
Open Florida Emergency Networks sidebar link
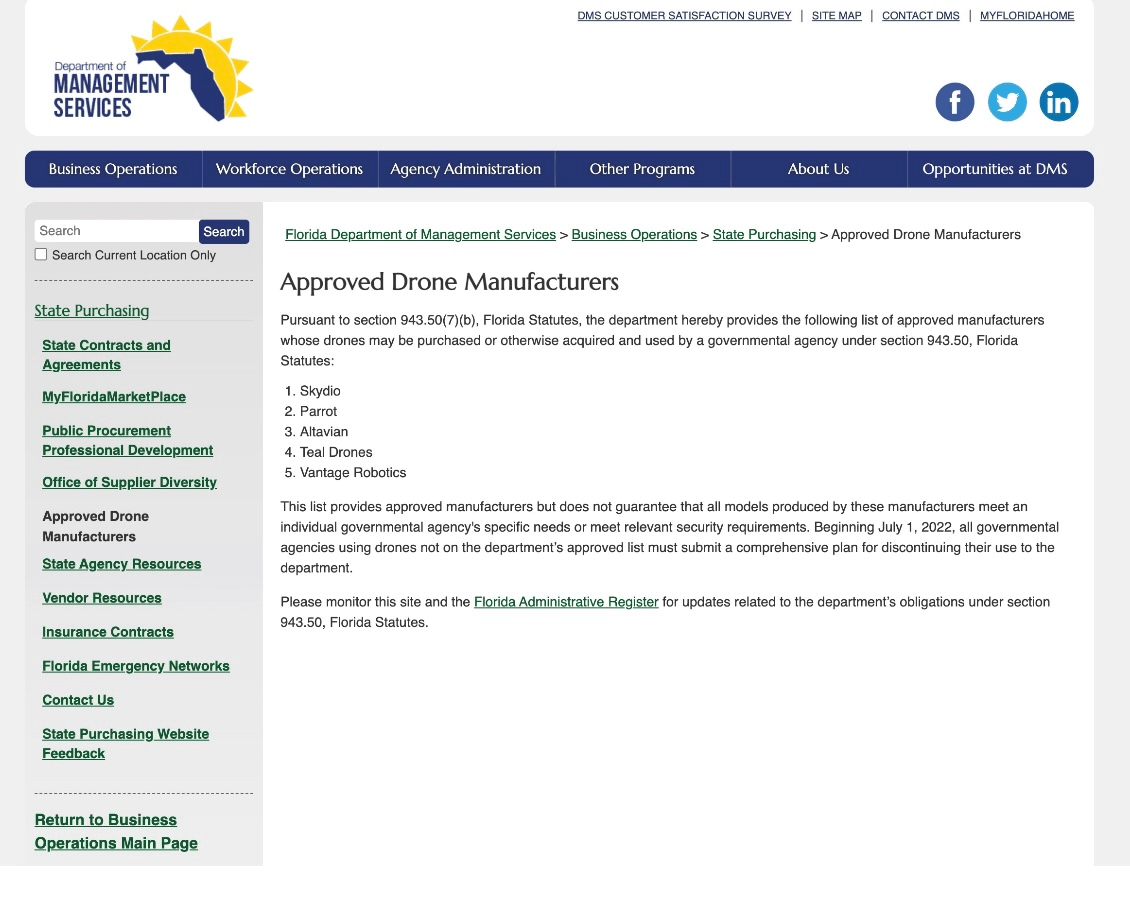[x=136, y=666]
